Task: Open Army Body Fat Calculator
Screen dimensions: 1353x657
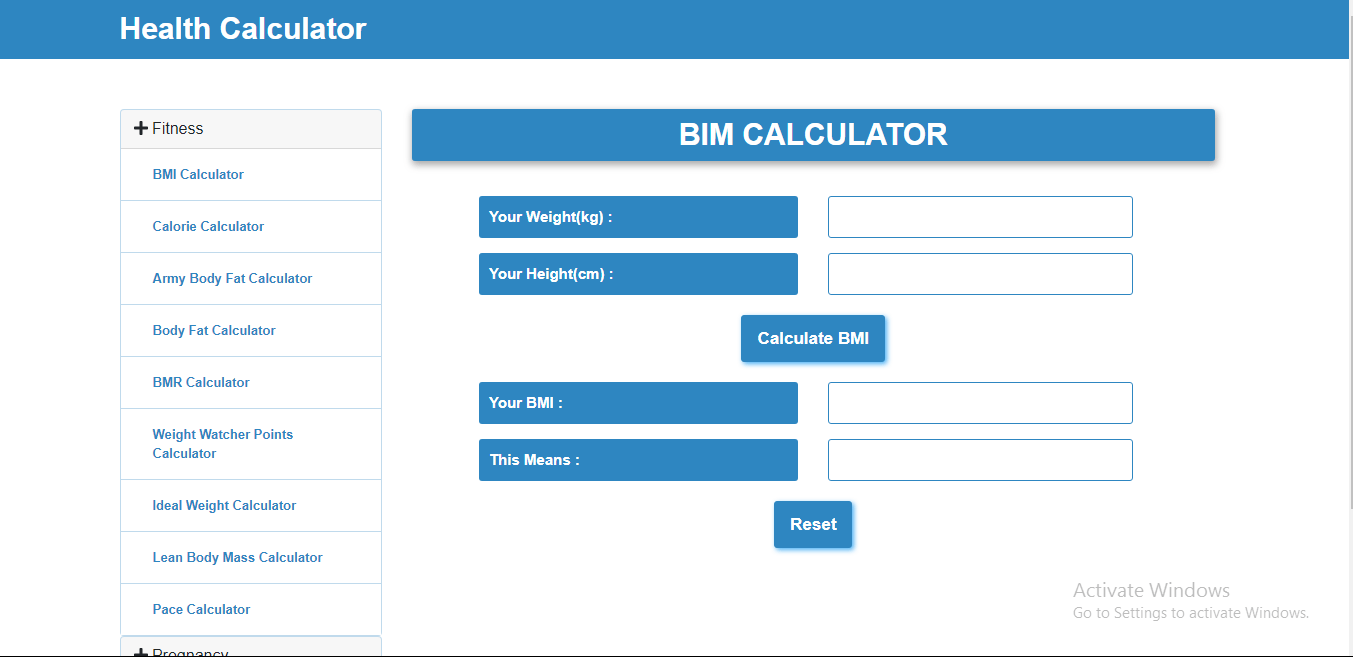Action: (x=232, y=278)
